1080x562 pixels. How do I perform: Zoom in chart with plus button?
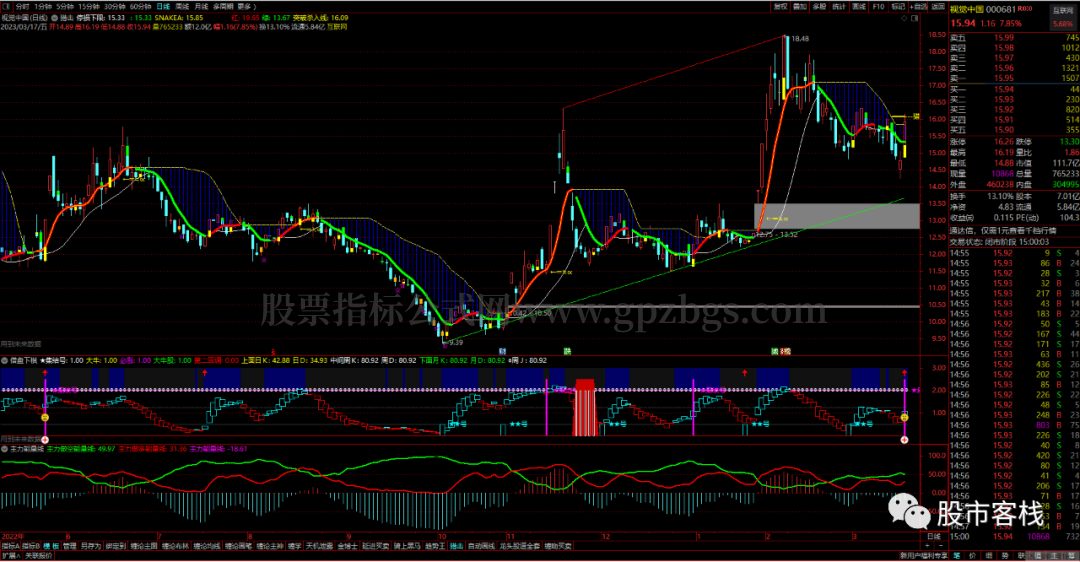coord(929,545)
